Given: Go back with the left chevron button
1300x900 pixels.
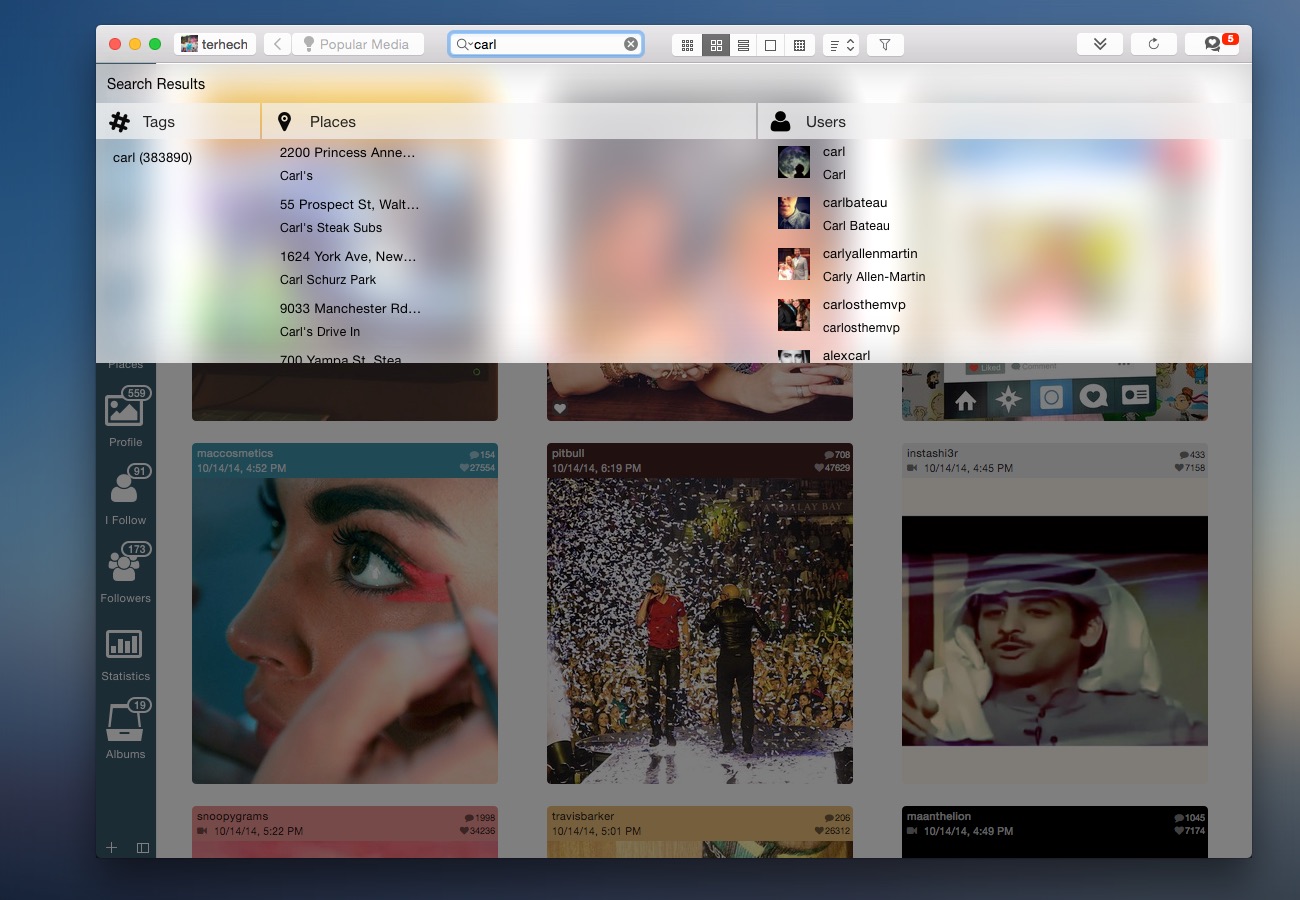Looking at the screenshot, I should [277, 44].
